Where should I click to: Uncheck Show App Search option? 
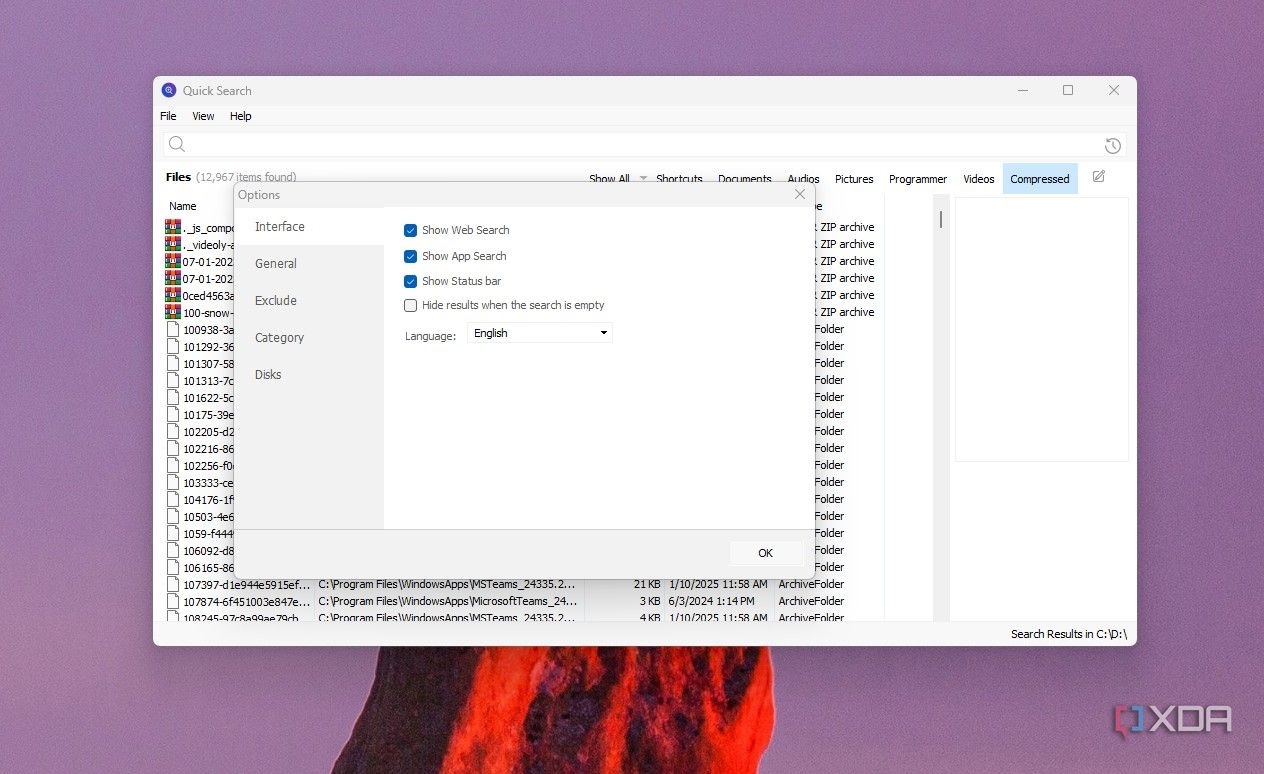coord(411,256)
